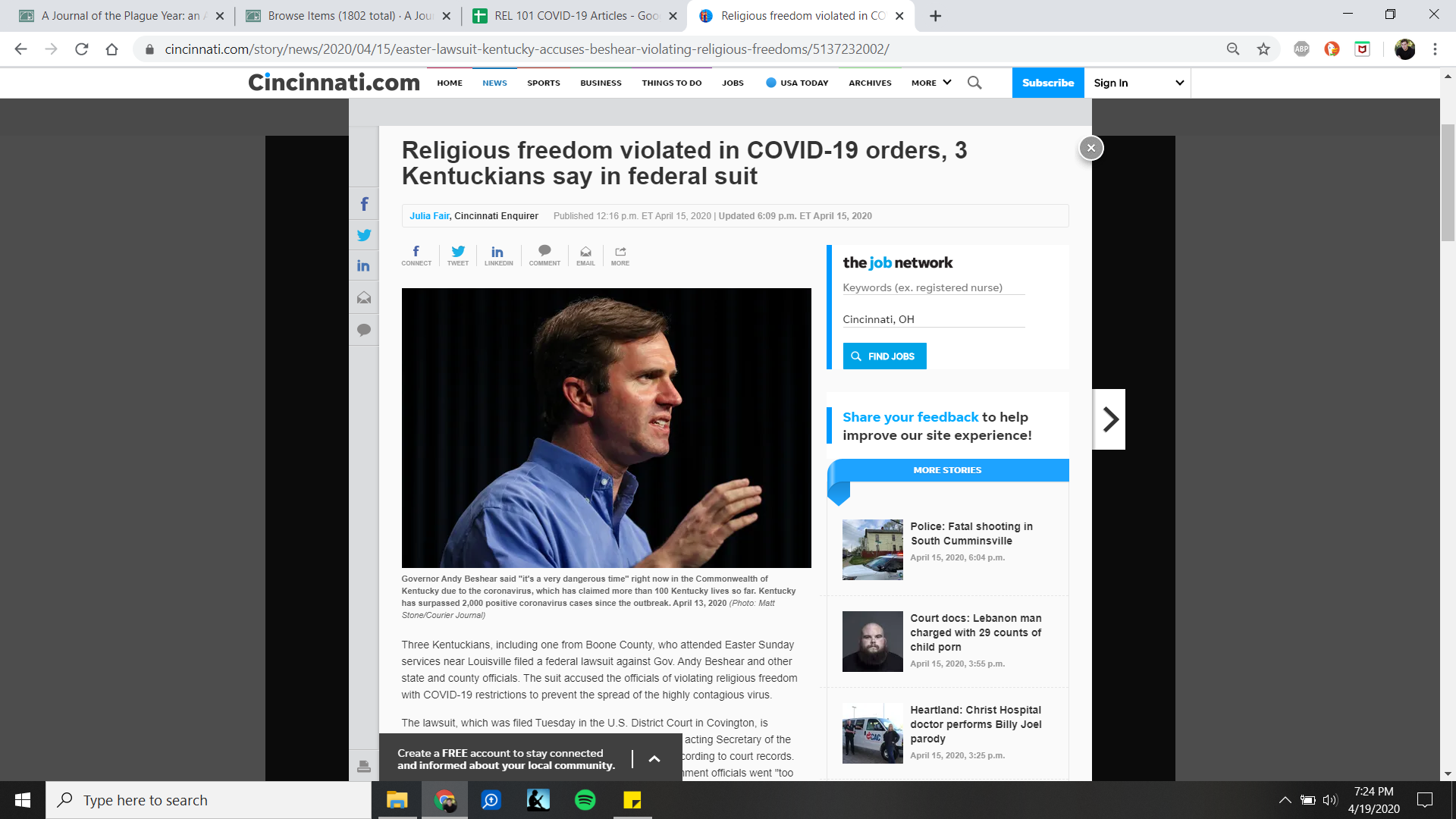
Task: Click the Subscribe button
Action: click(x=1047, y=83)
